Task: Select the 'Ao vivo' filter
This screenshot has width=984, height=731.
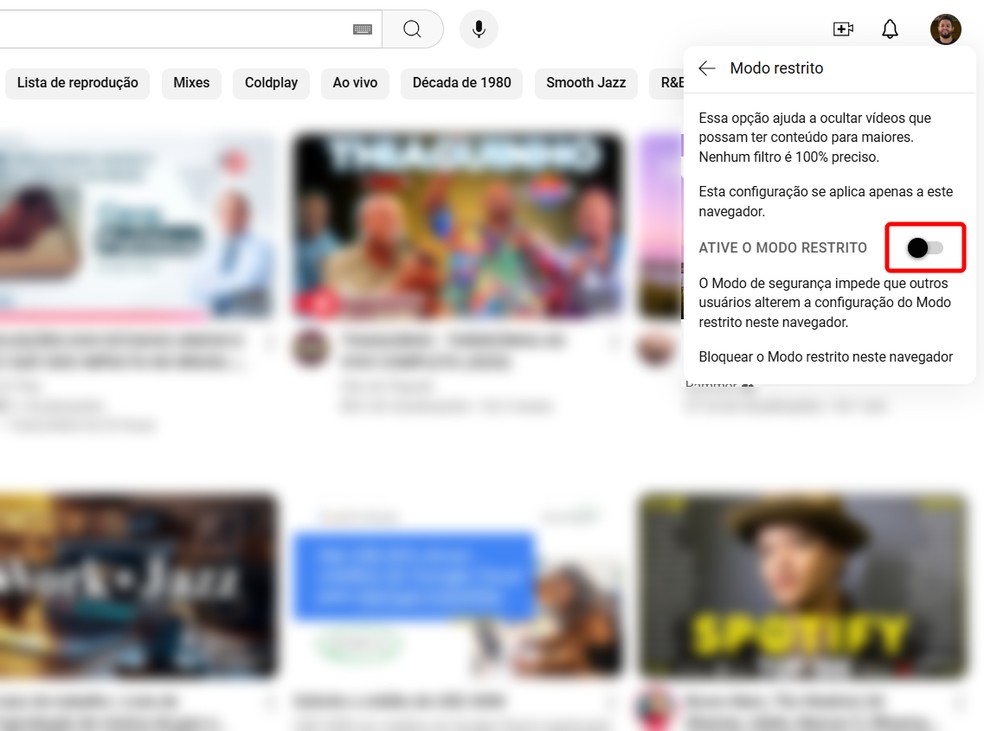Action: [355, 83]
